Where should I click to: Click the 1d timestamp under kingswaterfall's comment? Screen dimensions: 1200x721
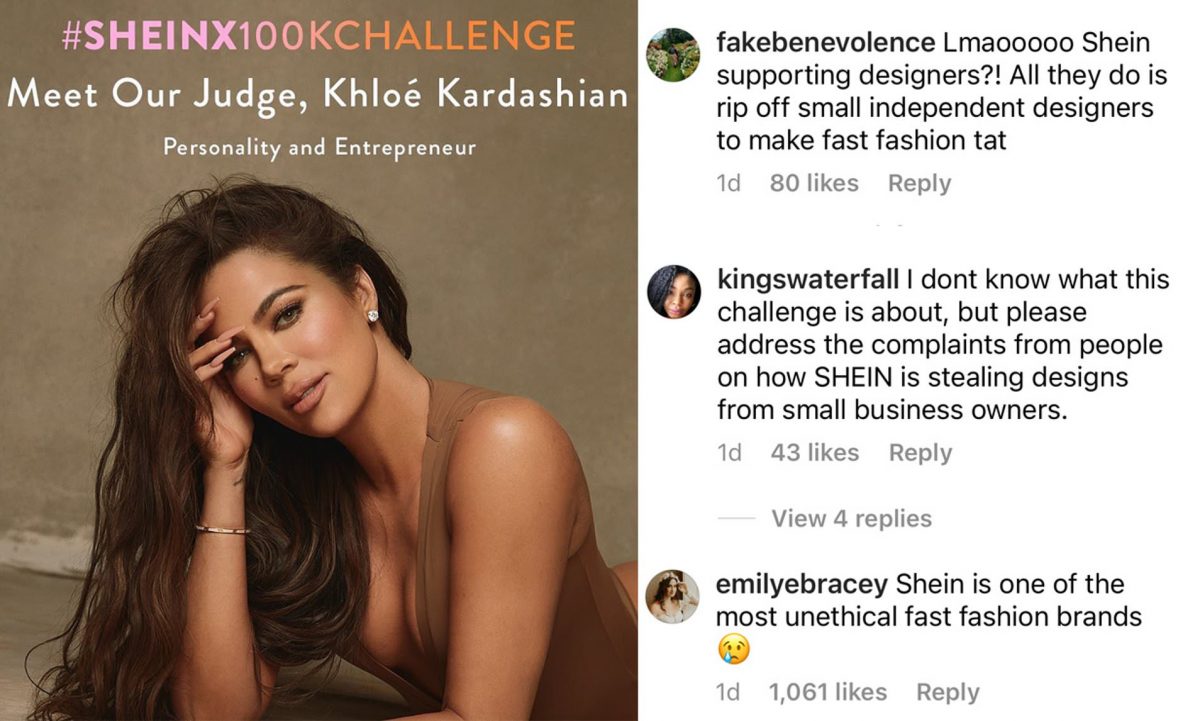coord(729,452)
